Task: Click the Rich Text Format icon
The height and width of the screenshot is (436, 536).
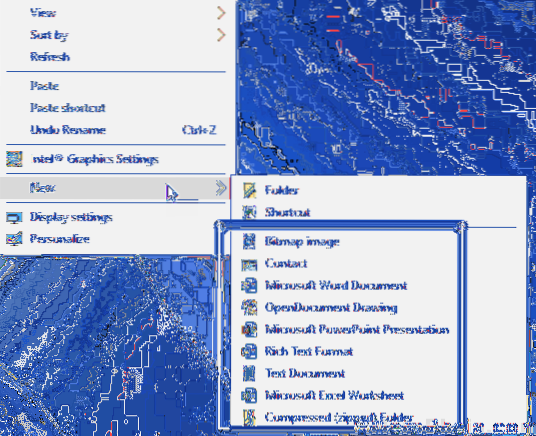Action: [x=249, y=351]
